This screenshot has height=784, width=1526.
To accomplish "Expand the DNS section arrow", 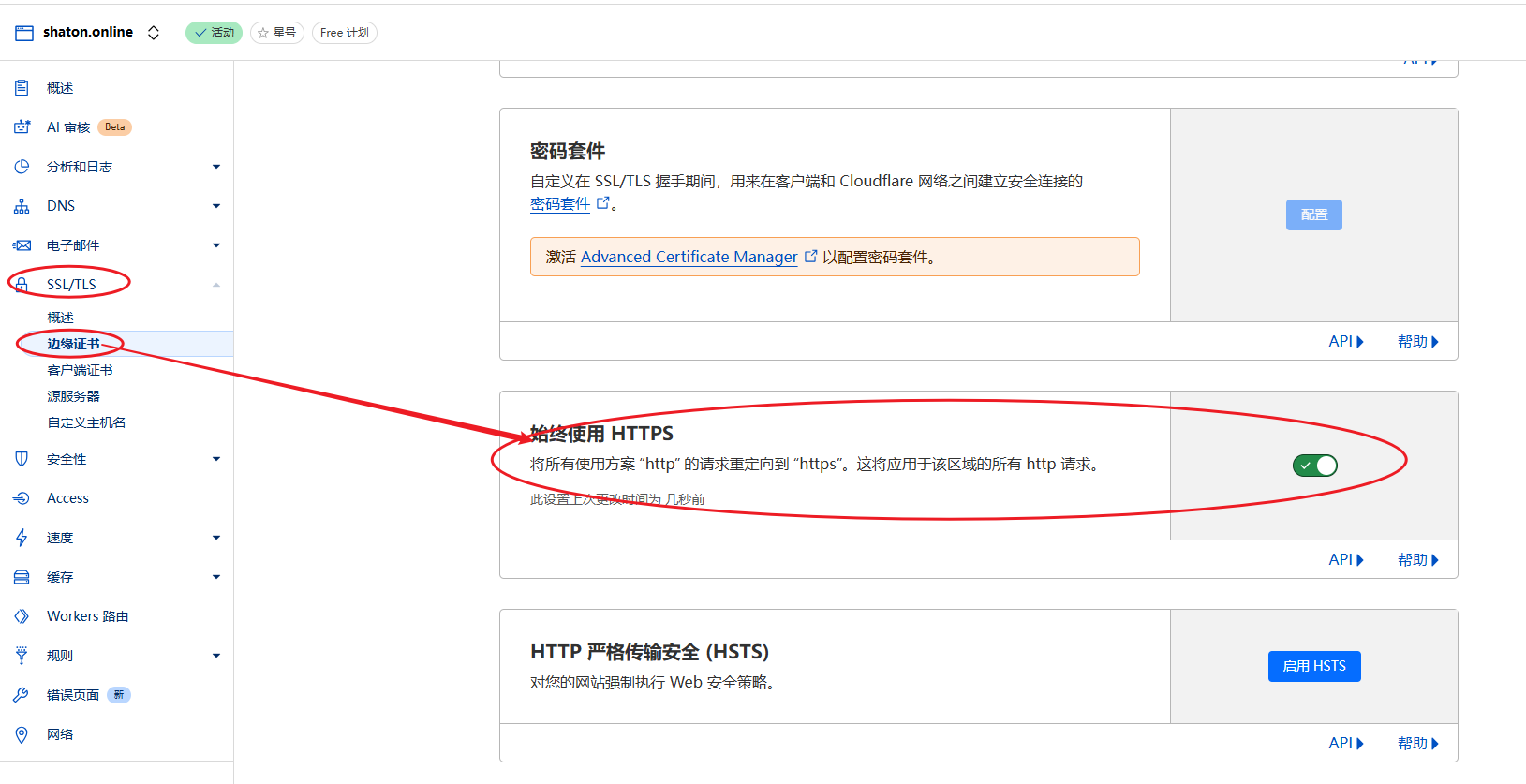I will 216,206.
